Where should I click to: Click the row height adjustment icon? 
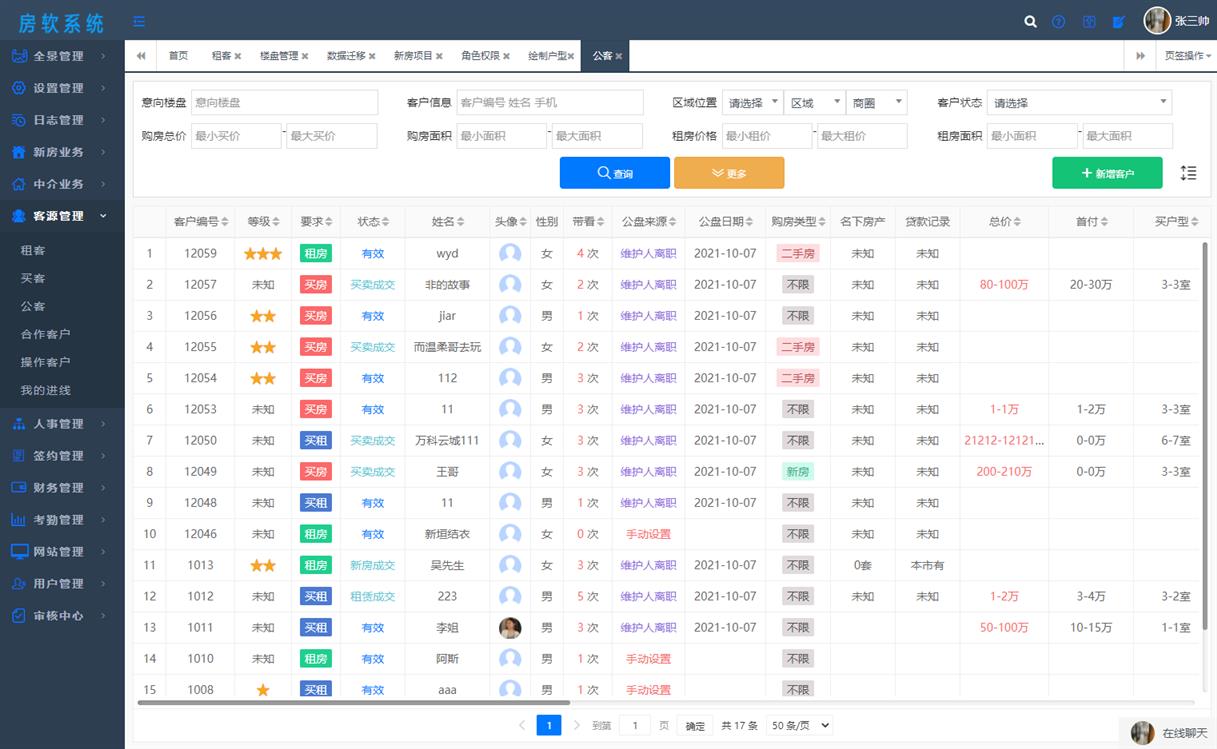pyautogui.click(x=1188, y=173)
